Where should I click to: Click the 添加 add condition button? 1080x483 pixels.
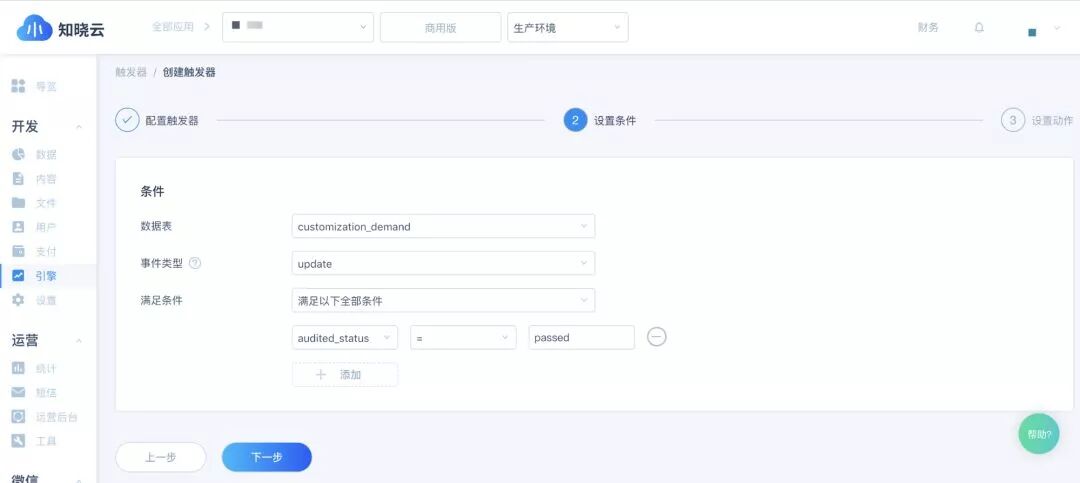click(x=344, y=374)
